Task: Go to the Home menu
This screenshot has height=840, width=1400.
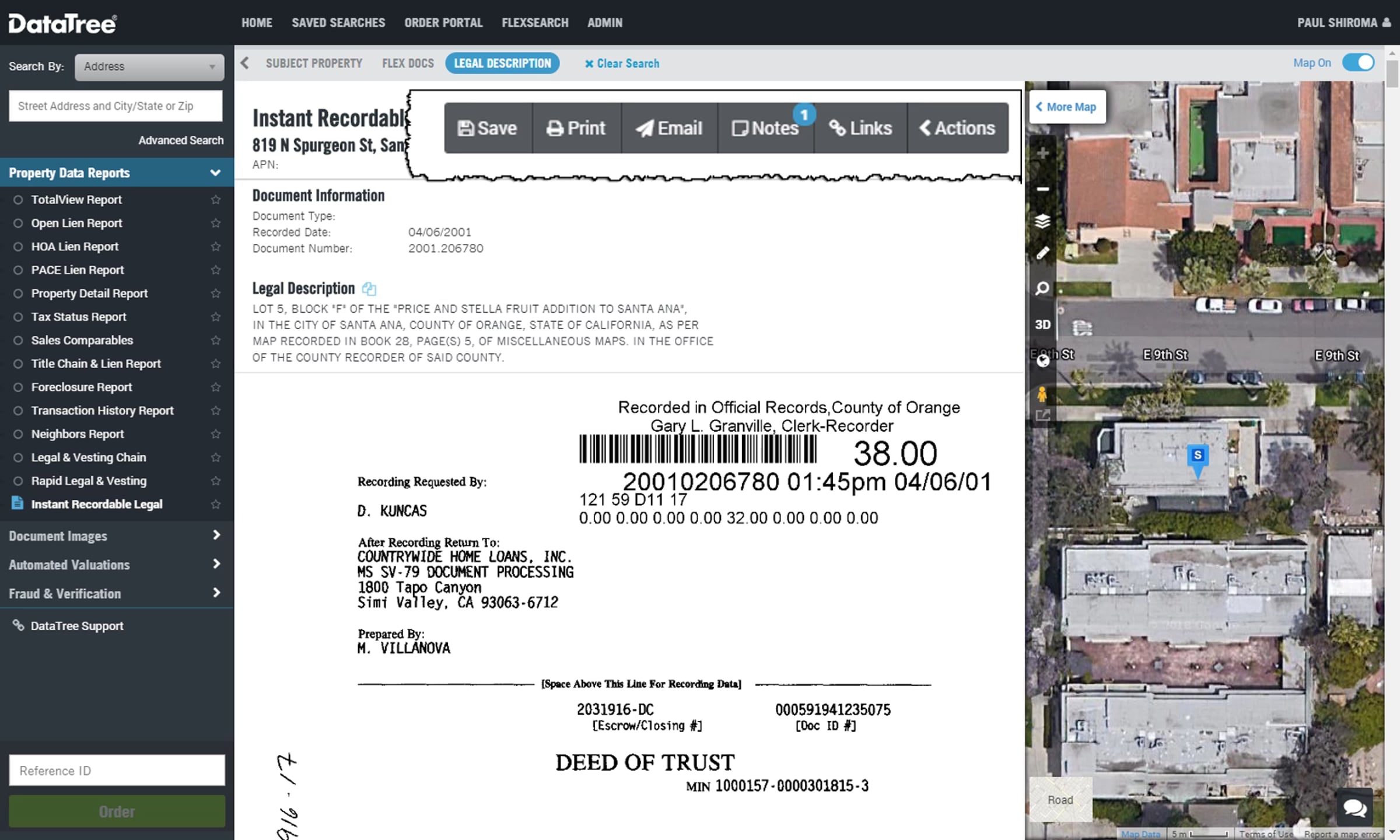Action: tap(257, 23)
